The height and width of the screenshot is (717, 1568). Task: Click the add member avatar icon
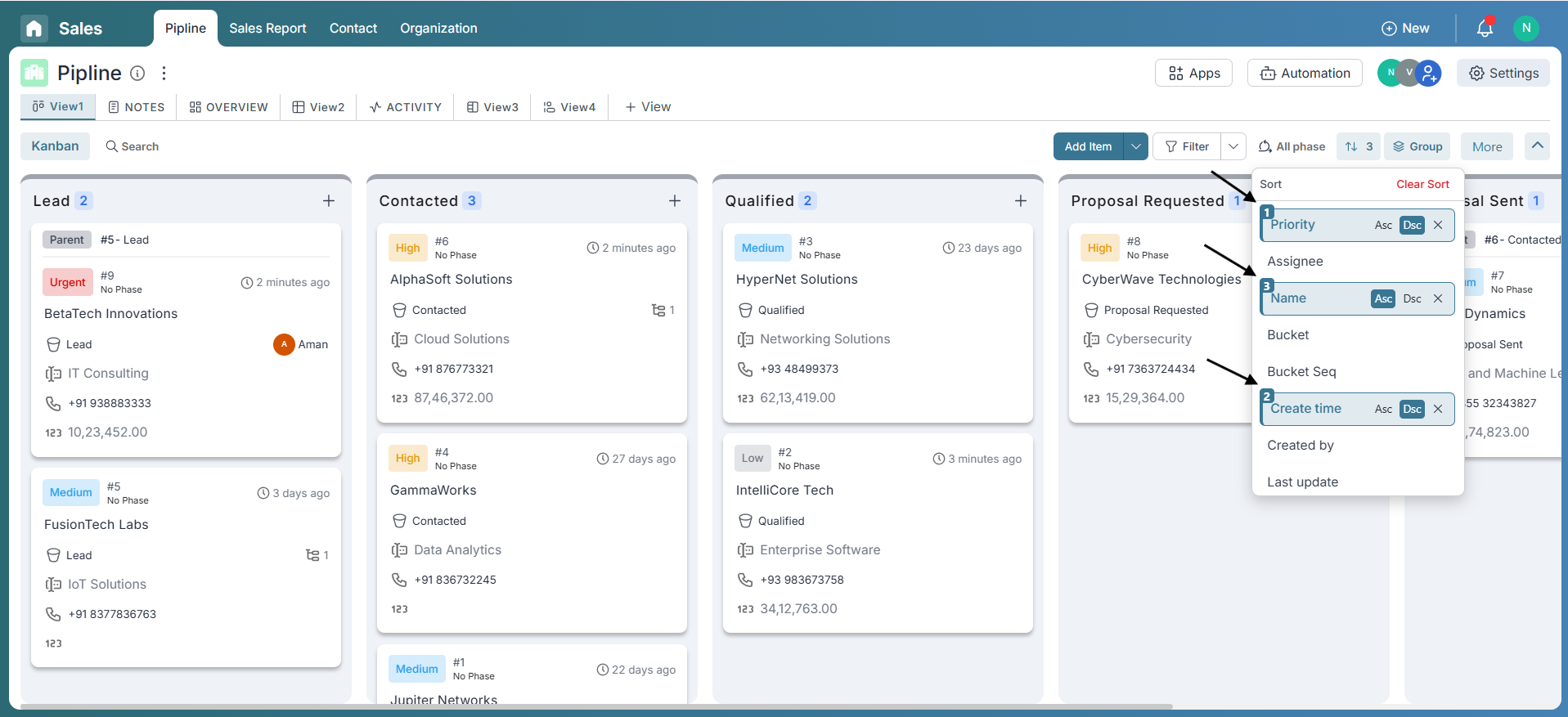coord(1429,74)
